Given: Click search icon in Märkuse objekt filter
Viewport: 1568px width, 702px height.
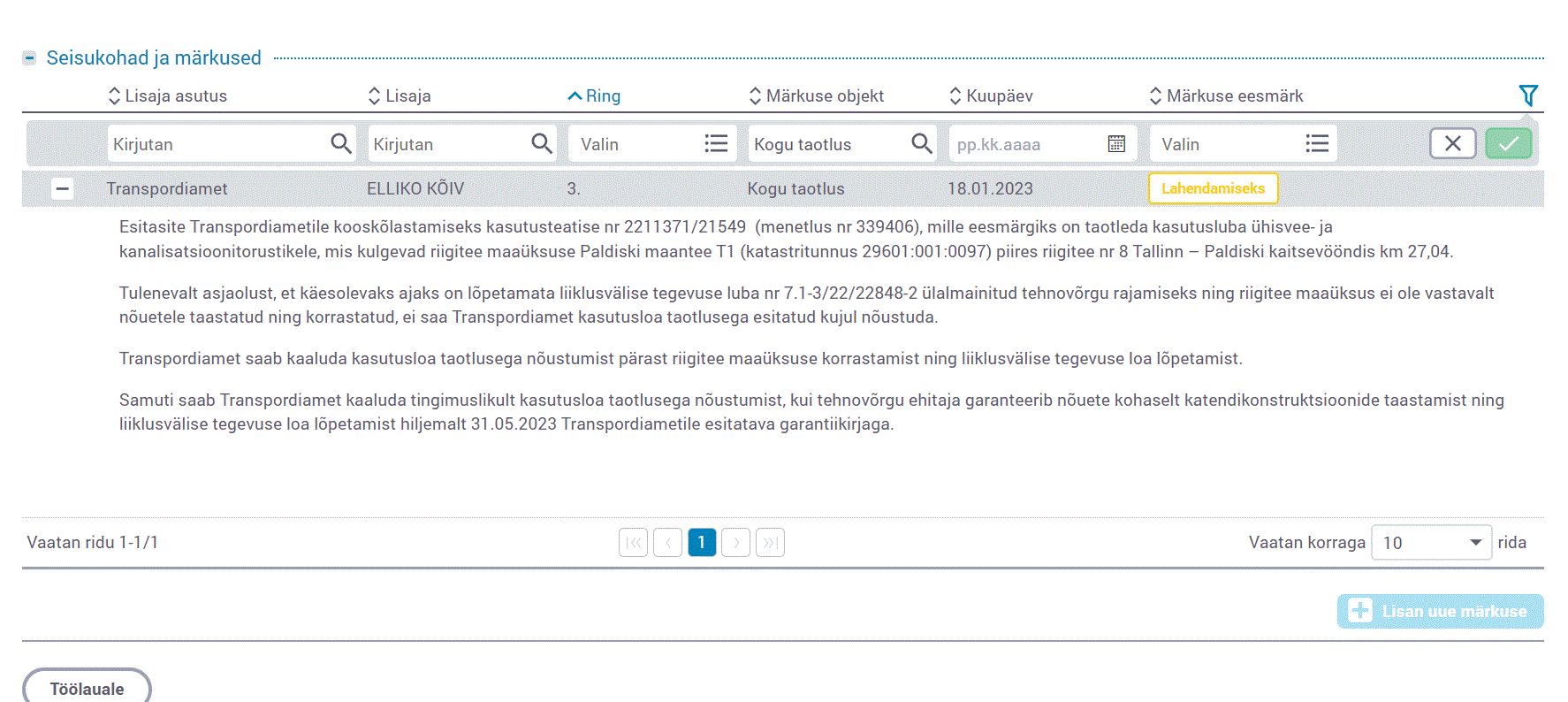Looking at the screenshot, I should [x=921, y=143].
